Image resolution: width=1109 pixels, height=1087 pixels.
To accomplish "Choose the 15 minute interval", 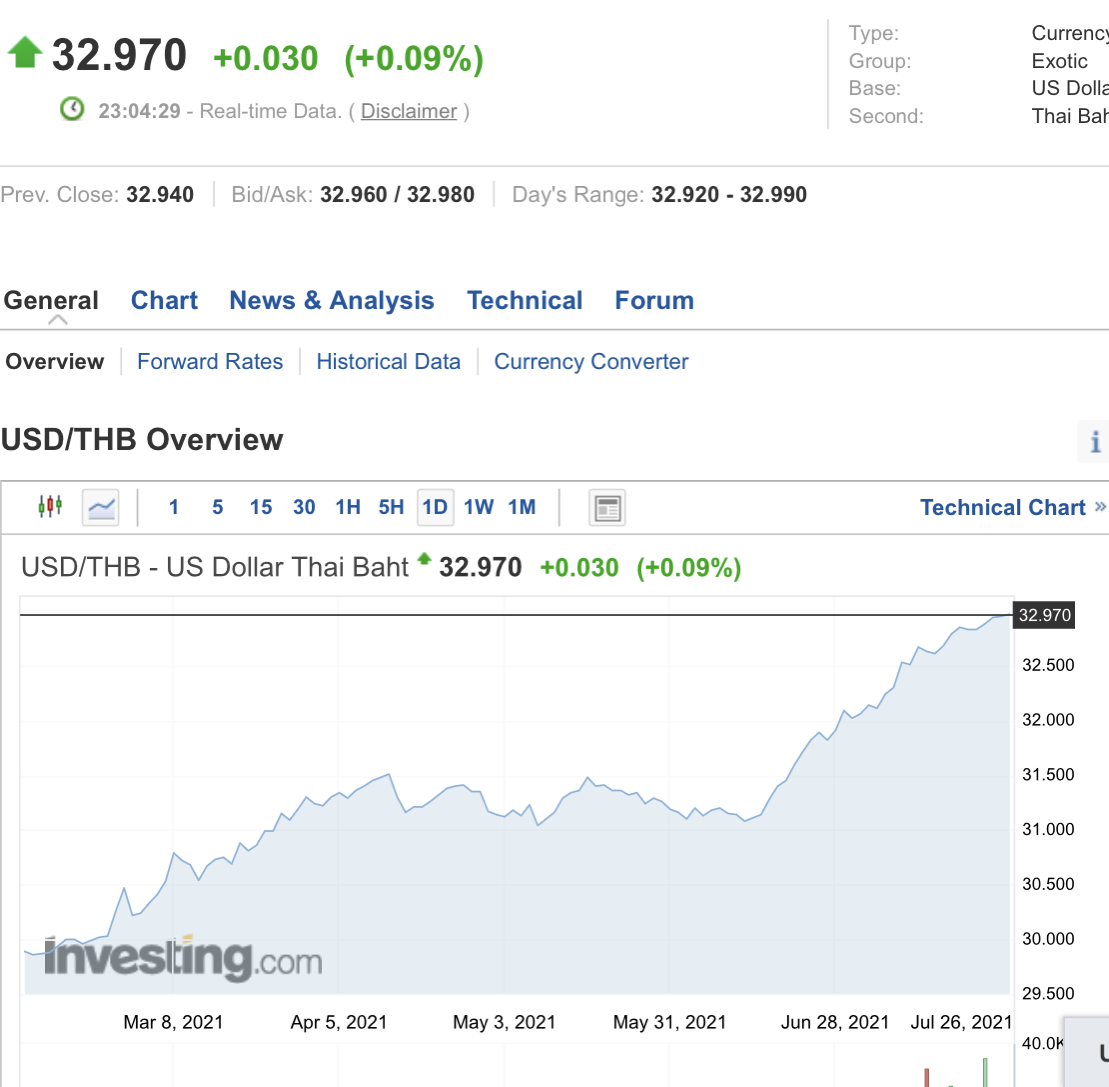I will tap(261, 507).
